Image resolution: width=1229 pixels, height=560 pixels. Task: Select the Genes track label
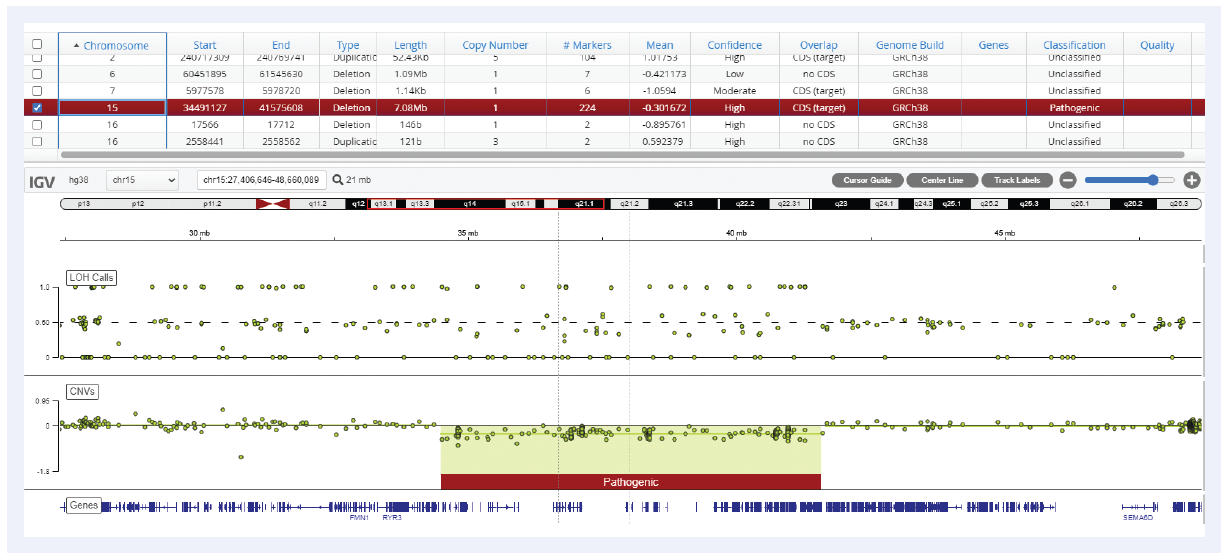[x=84, y=506]
